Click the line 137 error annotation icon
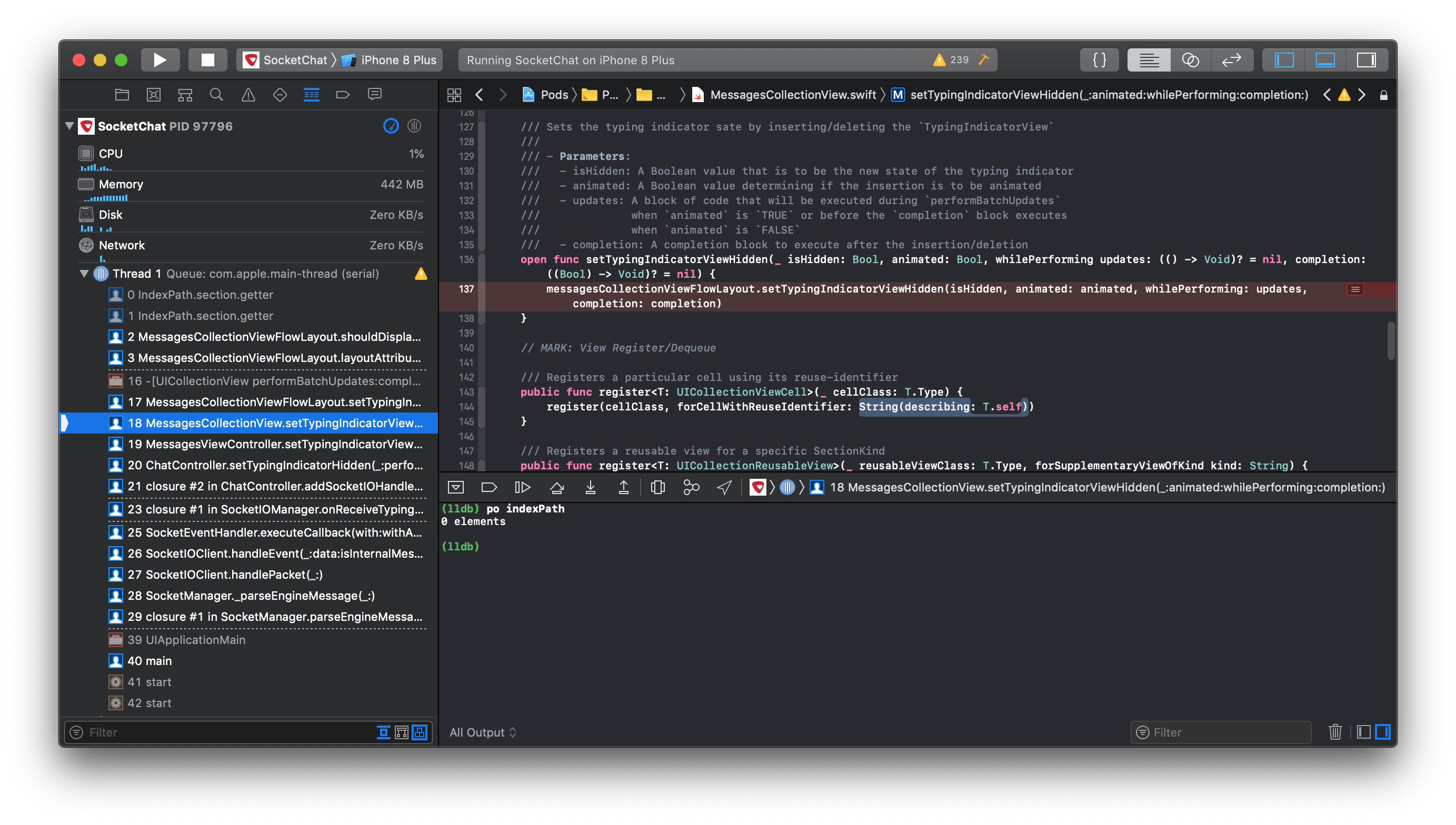 click(x=1355, y=289)
